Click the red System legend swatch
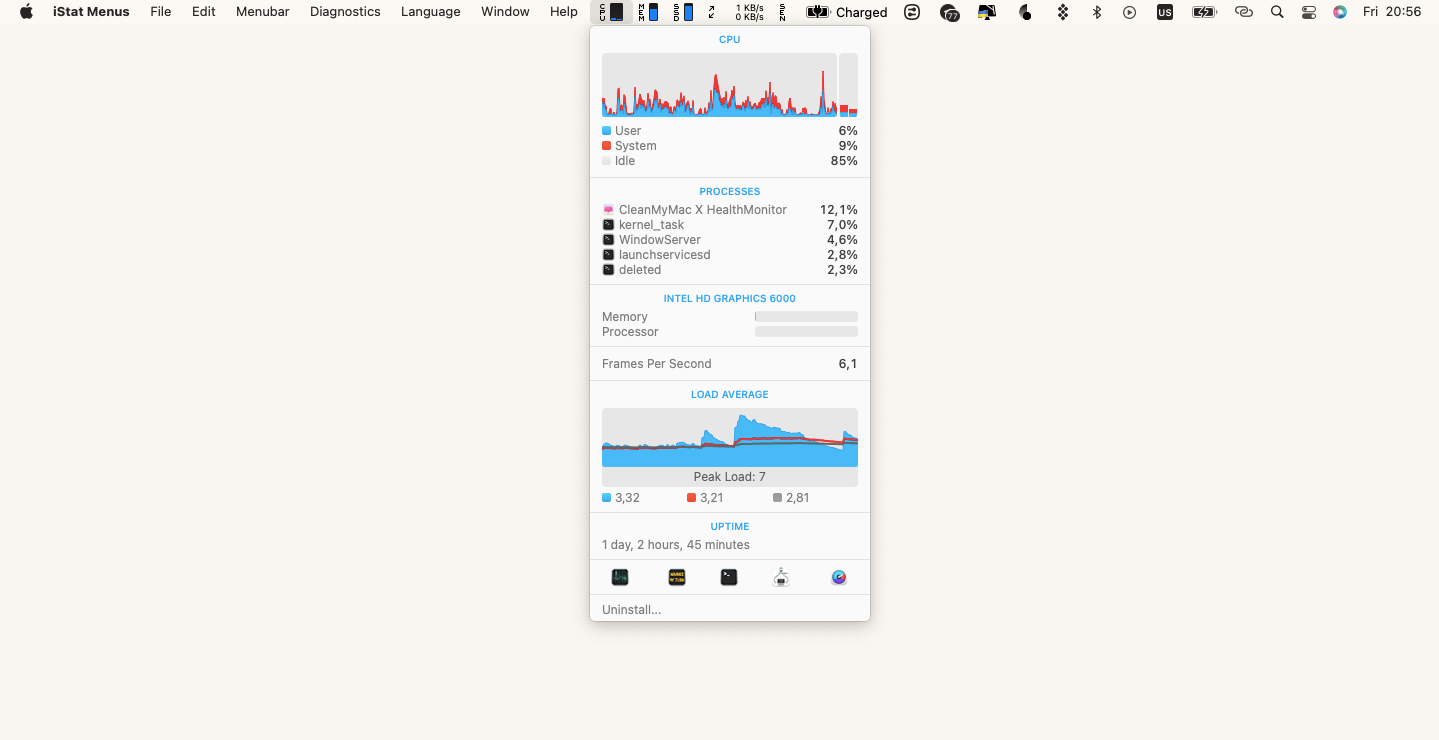This screenshot has height=740, width=1439. (x=606, y=146)
